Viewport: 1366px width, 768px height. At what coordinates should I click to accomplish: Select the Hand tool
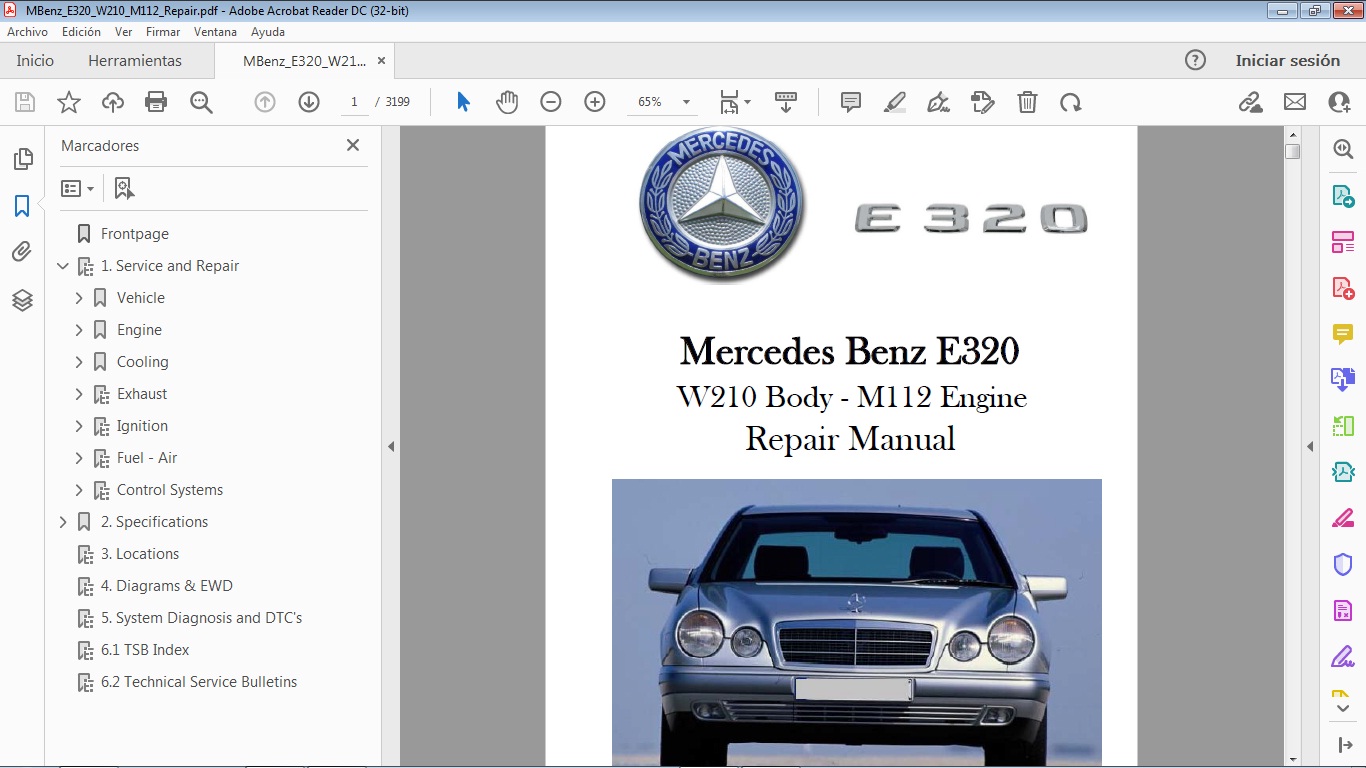pos(507,101)
